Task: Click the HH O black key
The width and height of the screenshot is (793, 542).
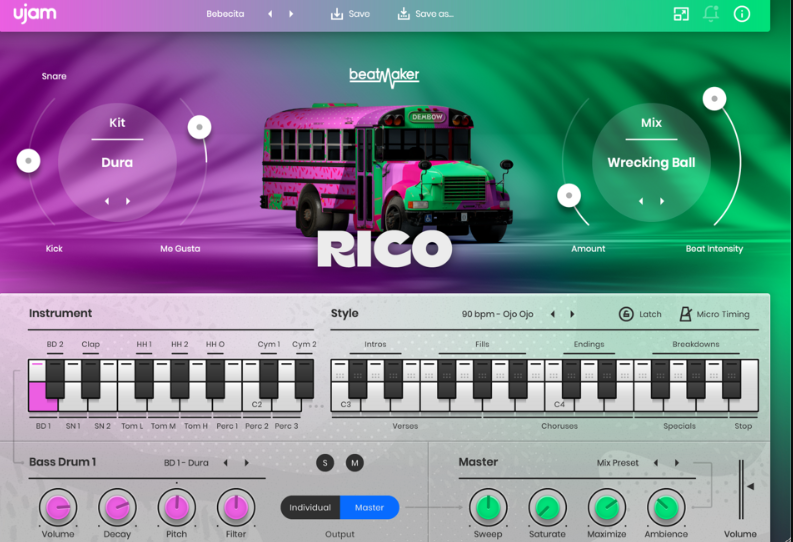Action: click(x=215, y=379)
